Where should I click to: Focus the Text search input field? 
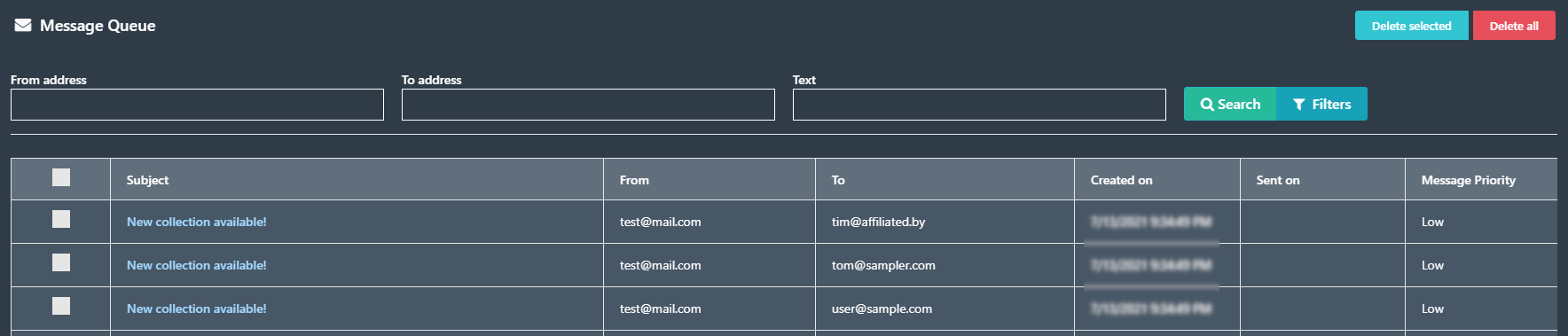(x=979, y=105)
